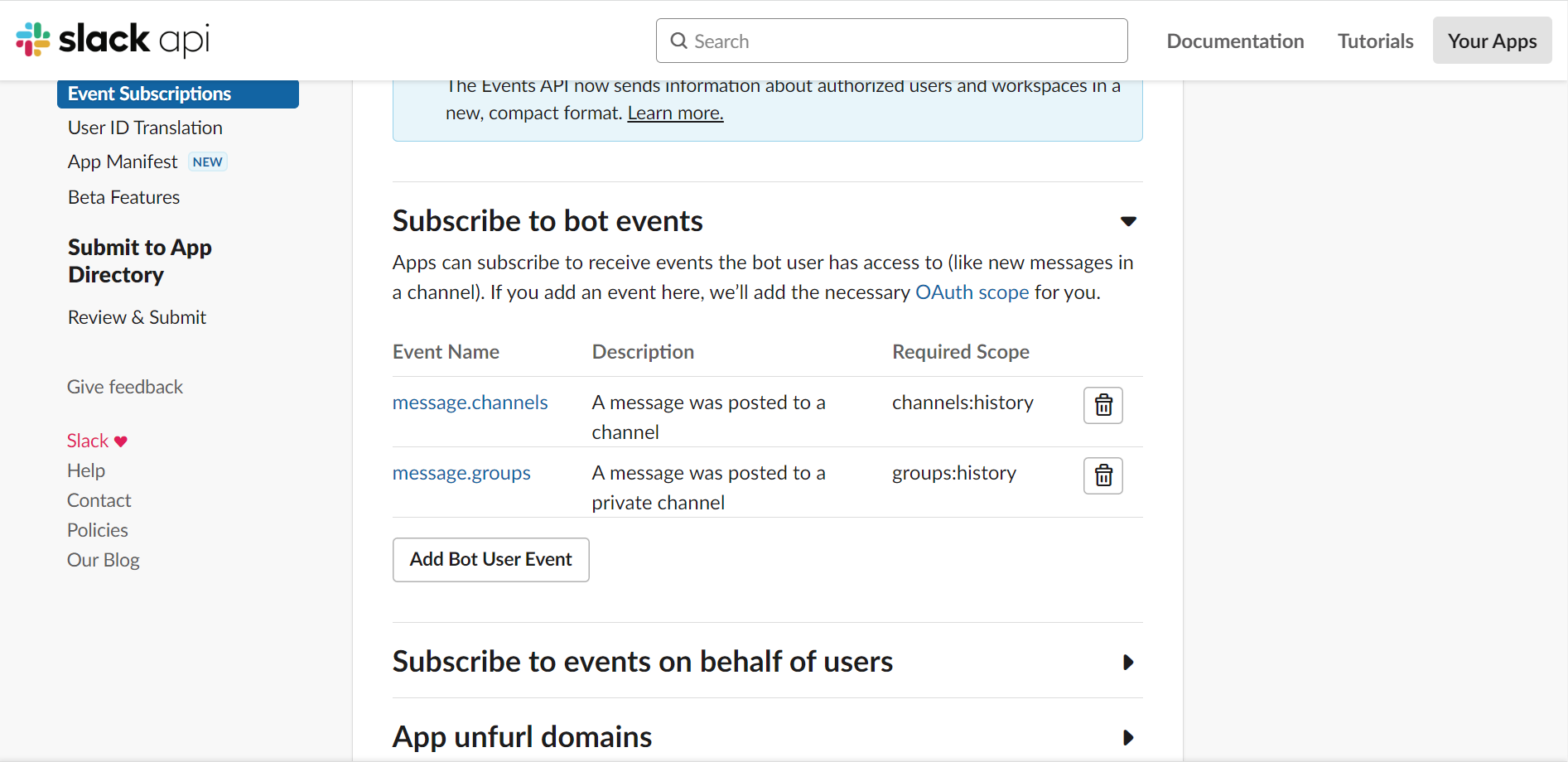
Task: Click the Slack API logo
Action: (113, 40)
